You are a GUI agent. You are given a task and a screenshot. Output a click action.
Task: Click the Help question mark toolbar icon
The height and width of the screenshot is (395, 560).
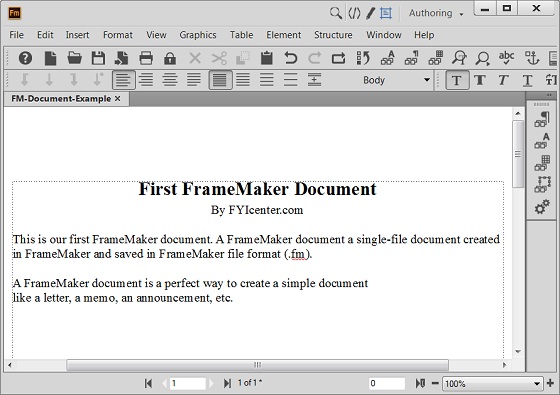25,58
